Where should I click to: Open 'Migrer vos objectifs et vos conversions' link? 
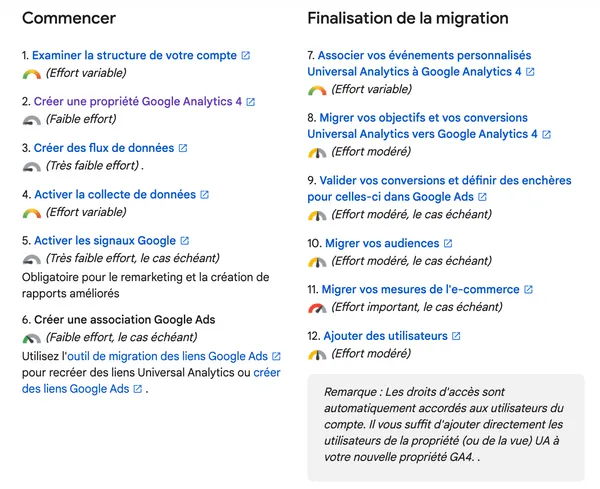coord(424,117)
